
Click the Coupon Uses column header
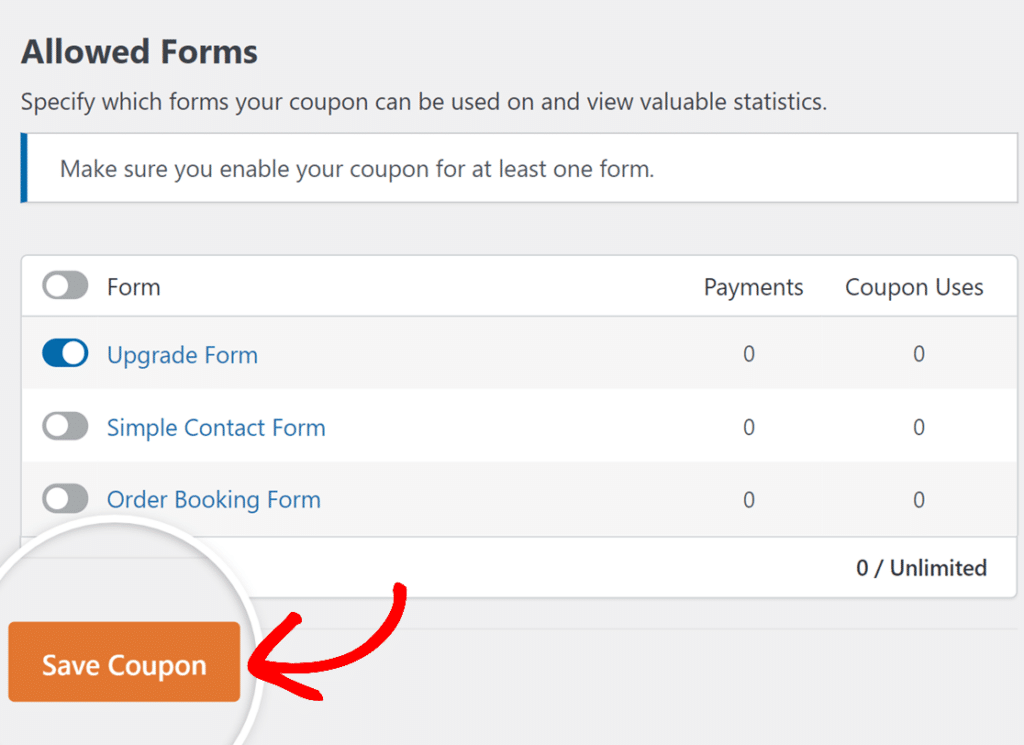(x=914, y=287)
